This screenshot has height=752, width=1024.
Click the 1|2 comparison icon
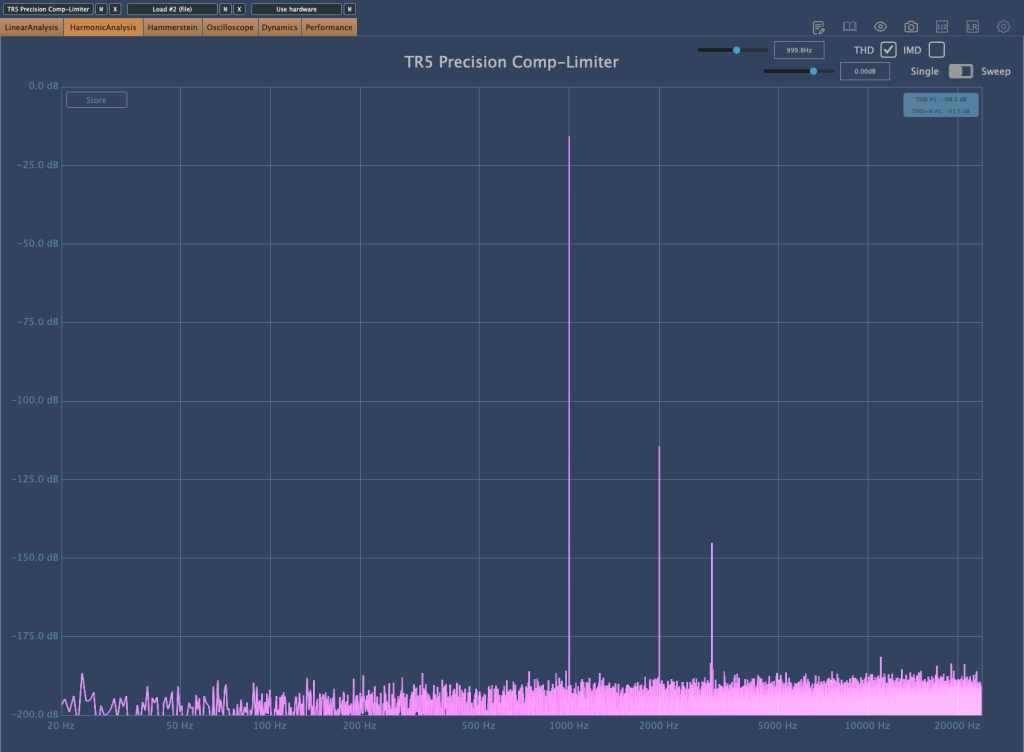click(x=941, y=27)
